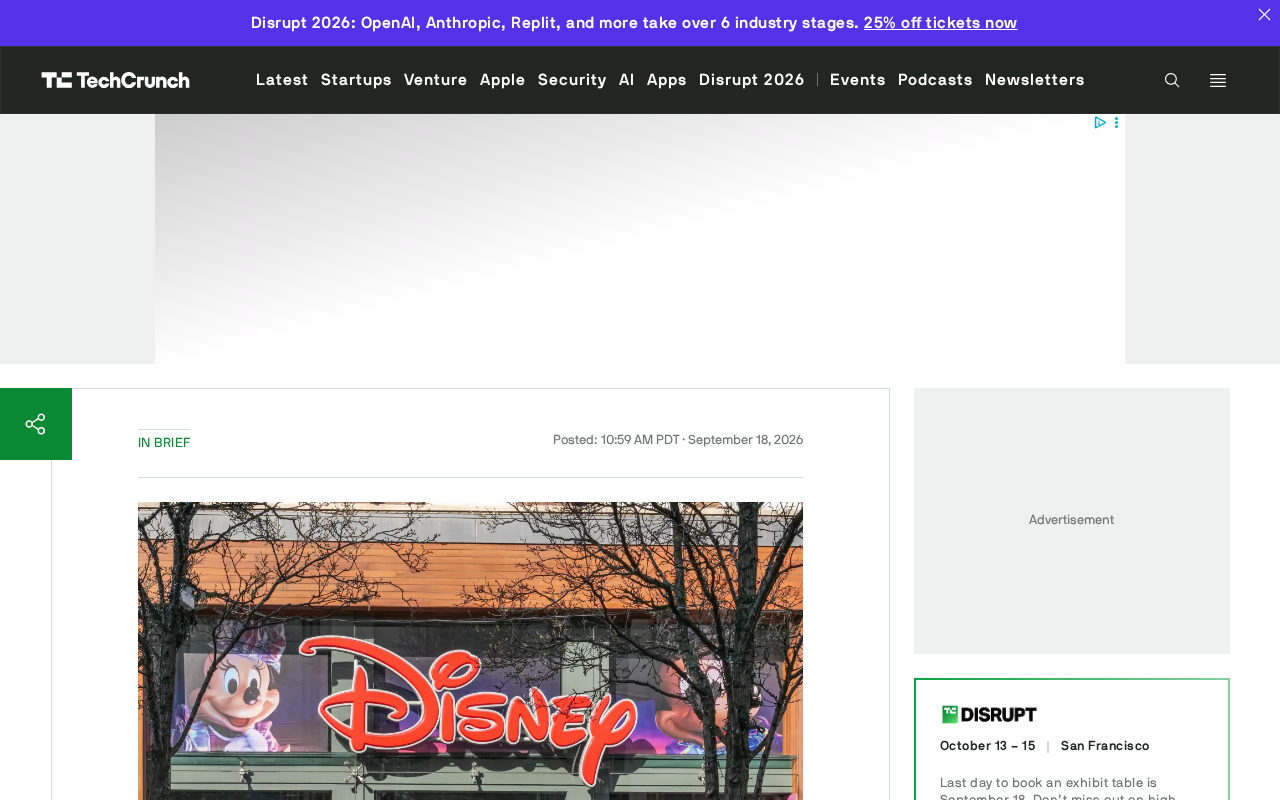
Task: Open the hamburger menu icon
Action: [x=1218, y=80]
